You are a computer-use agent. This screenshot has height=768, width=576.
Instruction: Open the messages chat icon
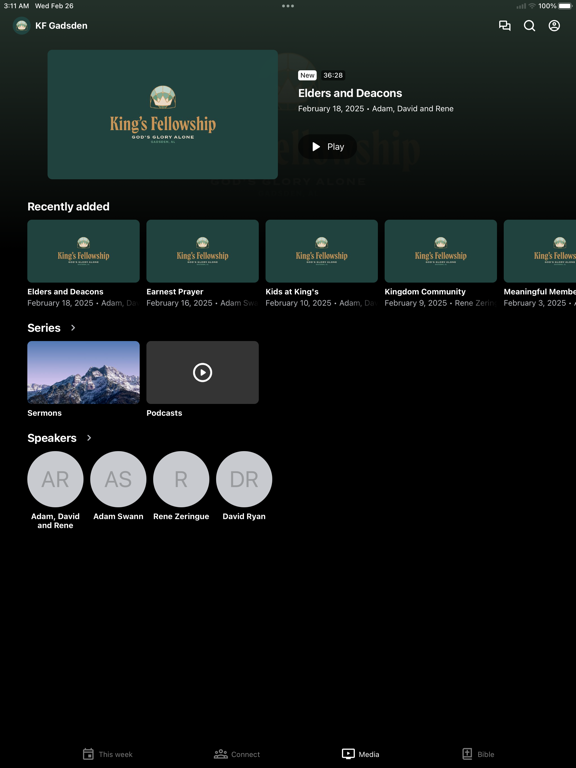(x=504, y=25)
